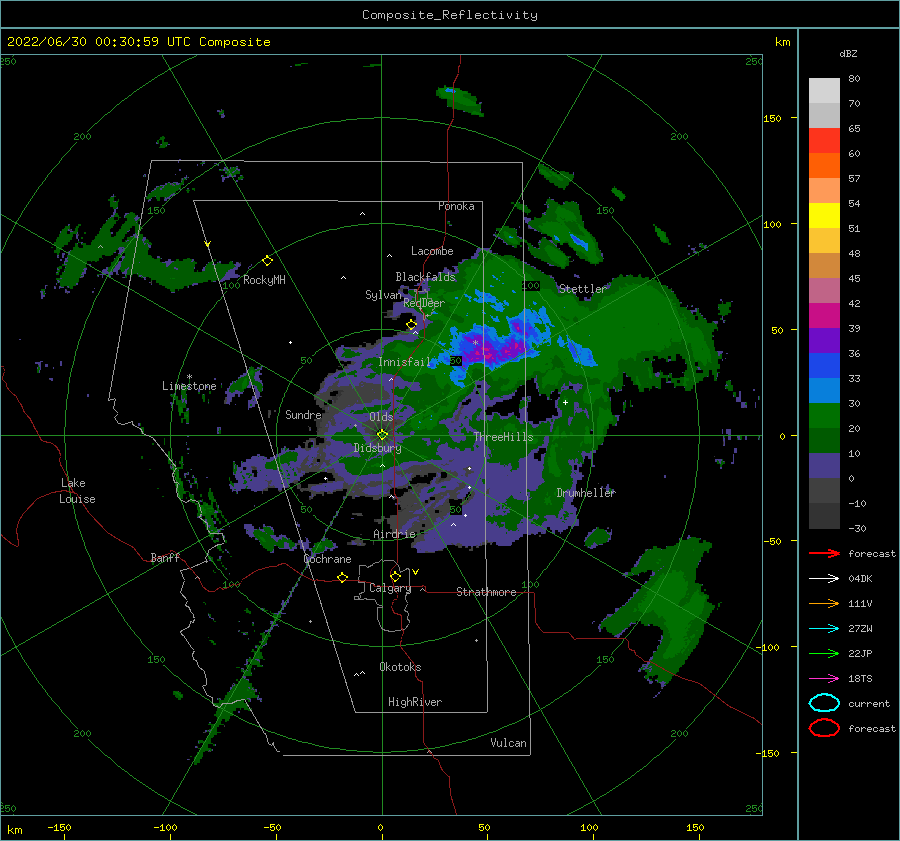Click the red forecast ellipse legend icon
The width and height of the screenshot is (900, 841).
pyautogui.click(x=824, y=728)
